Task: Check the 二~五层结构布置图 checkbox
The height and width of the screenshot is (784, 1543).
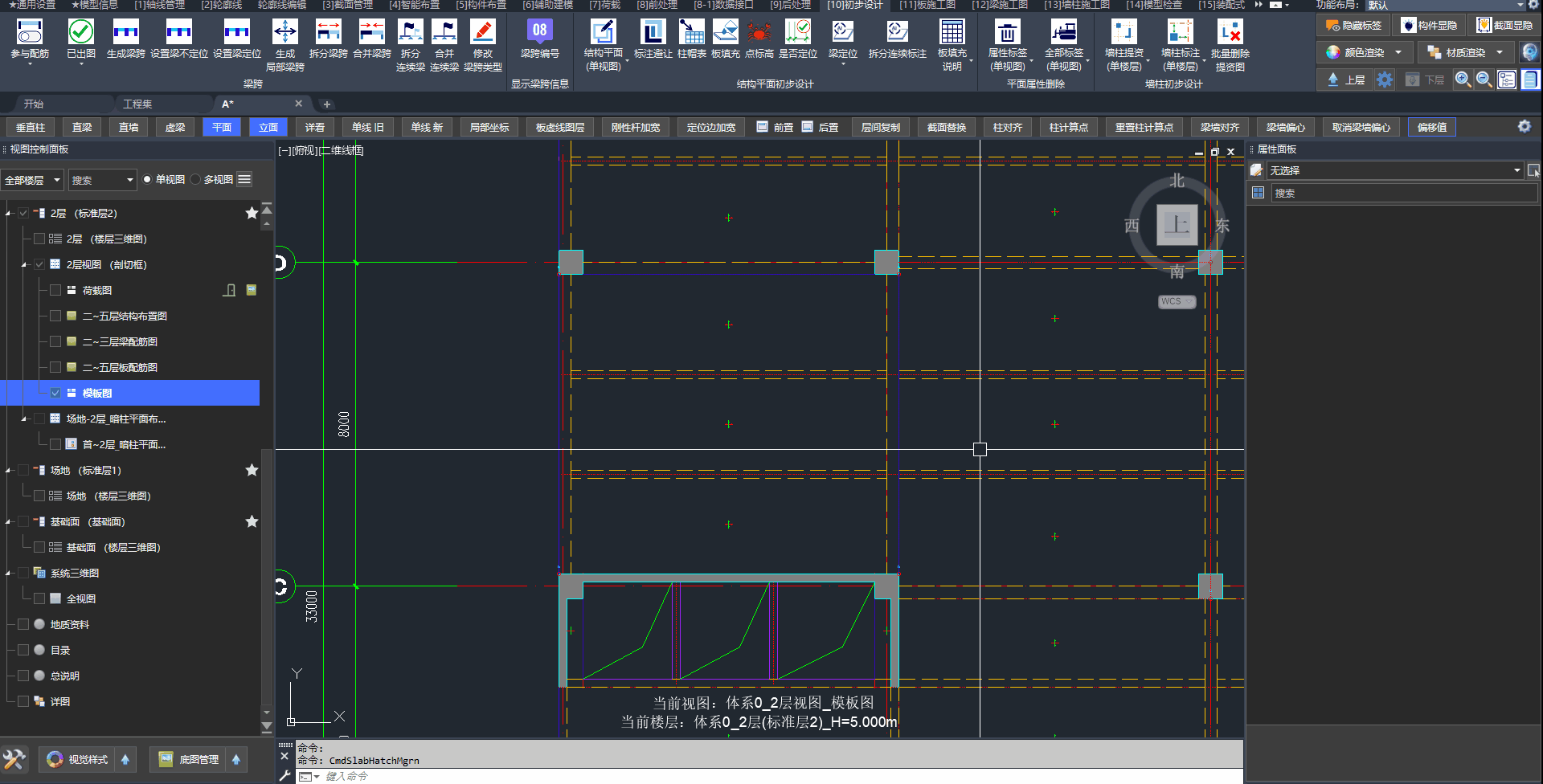Action: pyautogui.click(x=55, y=316)
